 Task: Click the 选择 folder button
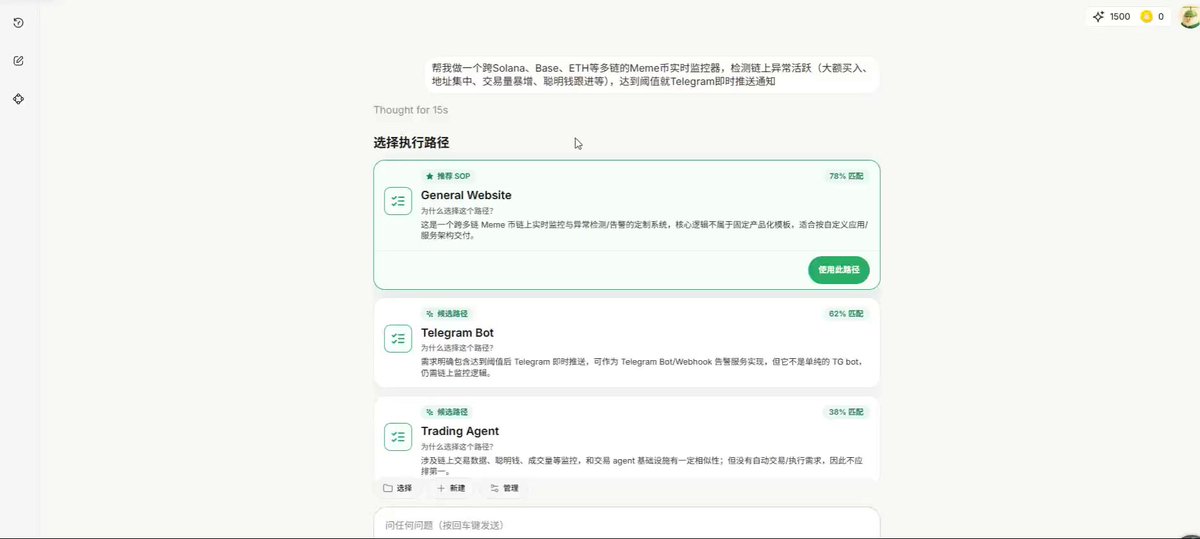[398, 488]
